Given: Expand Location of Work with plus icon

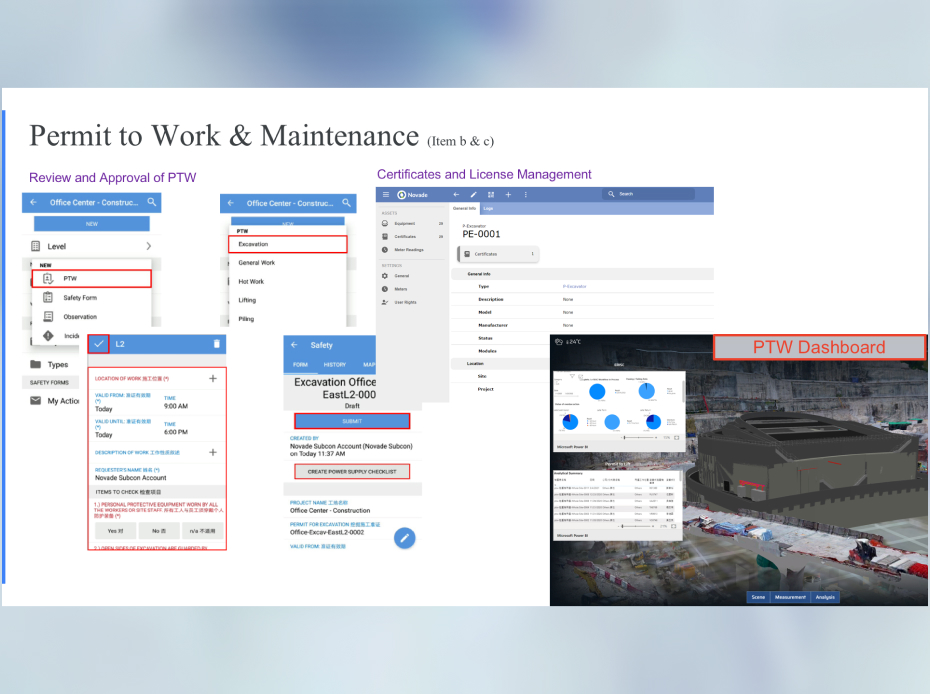Looking at the screenshot, I should 212,379.
